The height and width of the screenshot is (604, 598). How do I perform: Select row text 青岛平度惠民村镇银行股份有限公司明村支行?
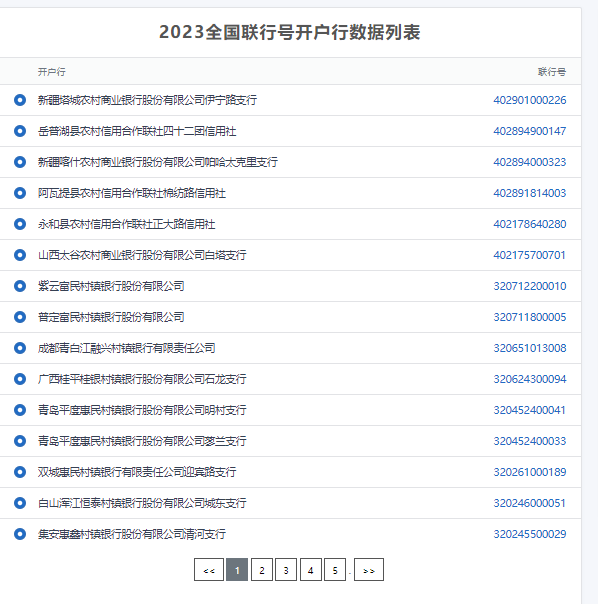[142, 410]
